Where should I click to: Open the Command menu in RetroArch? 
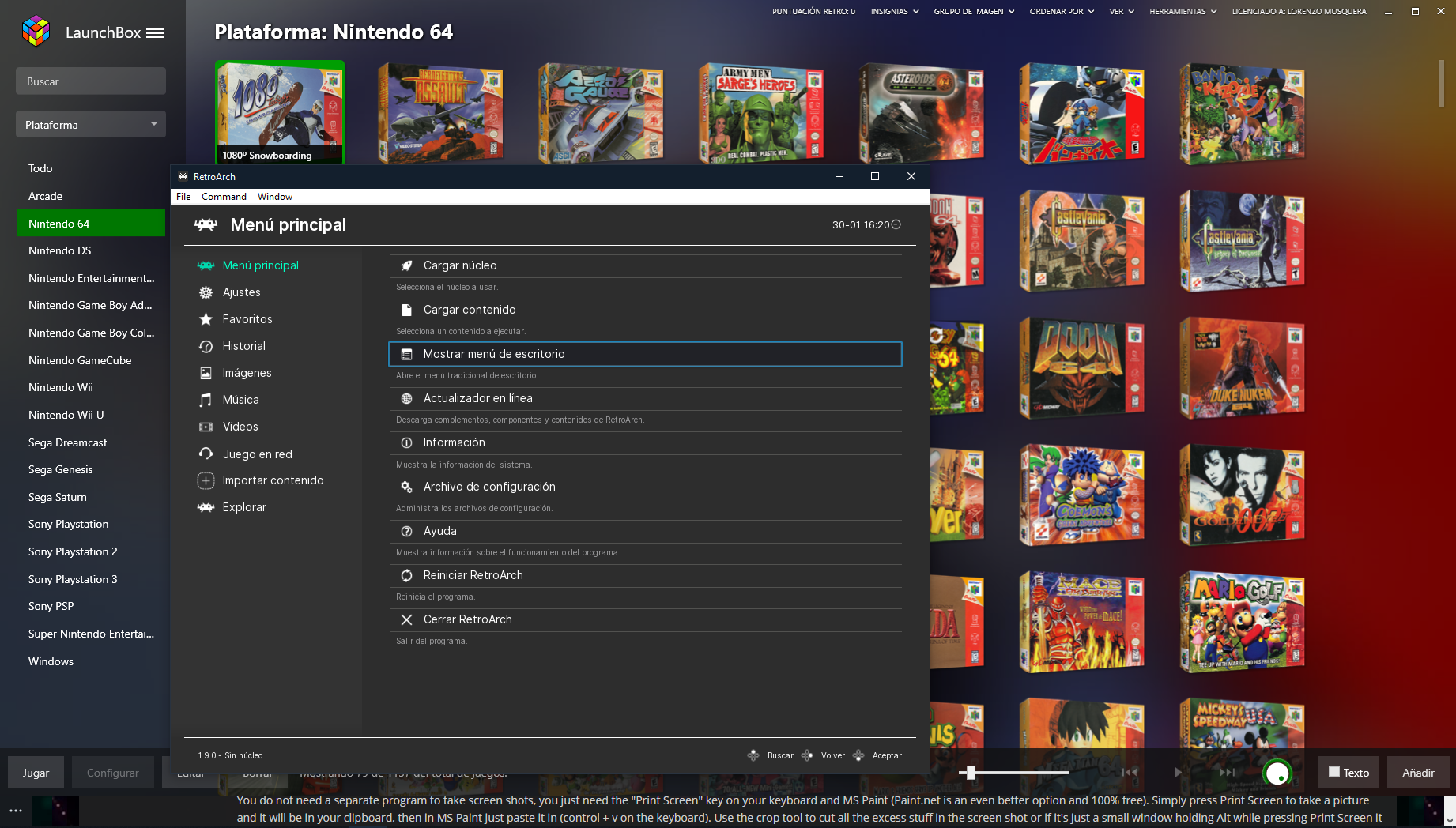tap(224, 197)
